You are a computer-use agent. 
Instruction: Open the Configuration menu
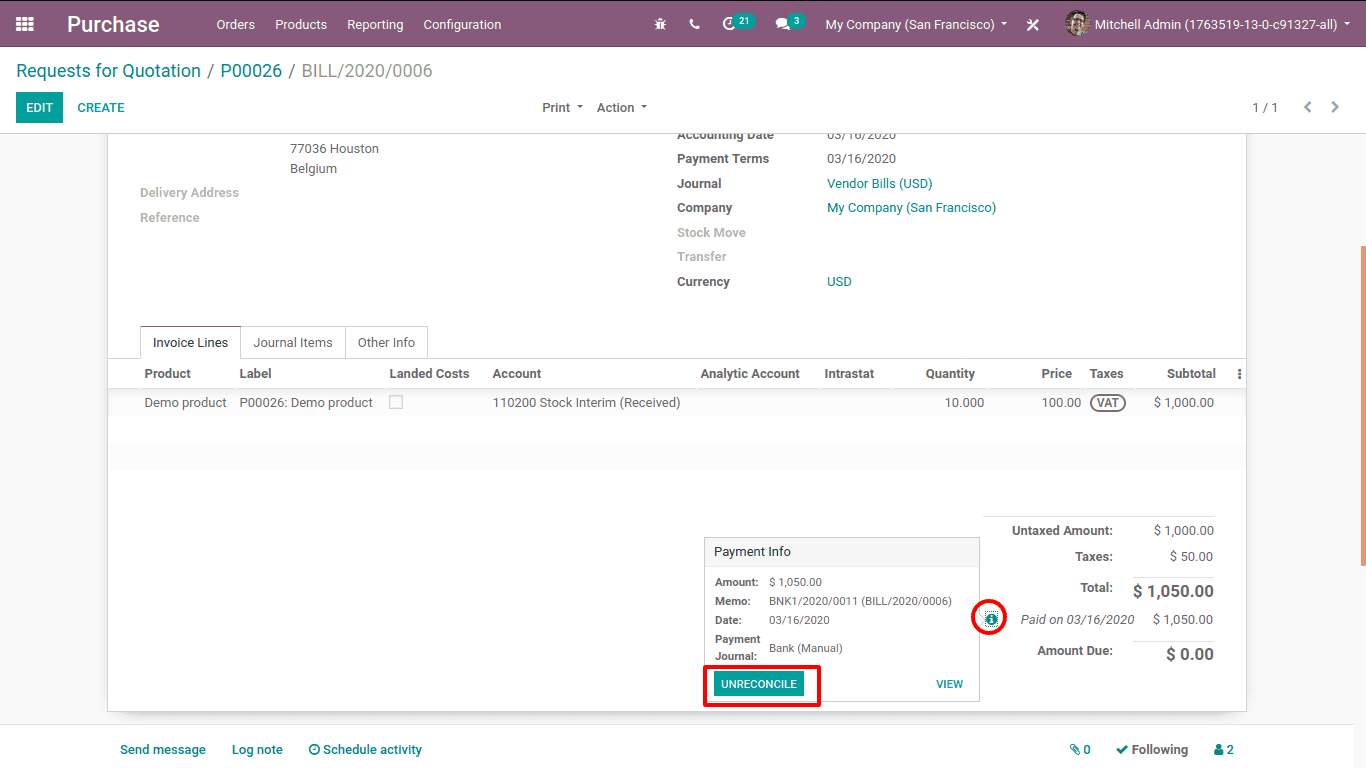(x=462, y=24)
